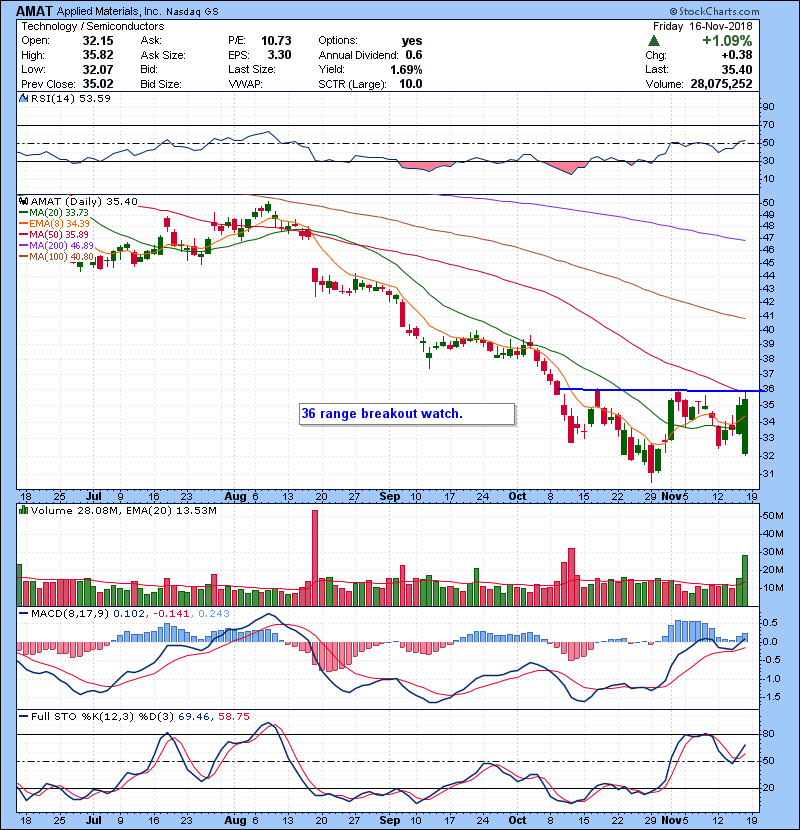Click the StockCharts.com copyright label
This screenshot has height=830, width=800.
pyautogui.click(x=714, y=11)
